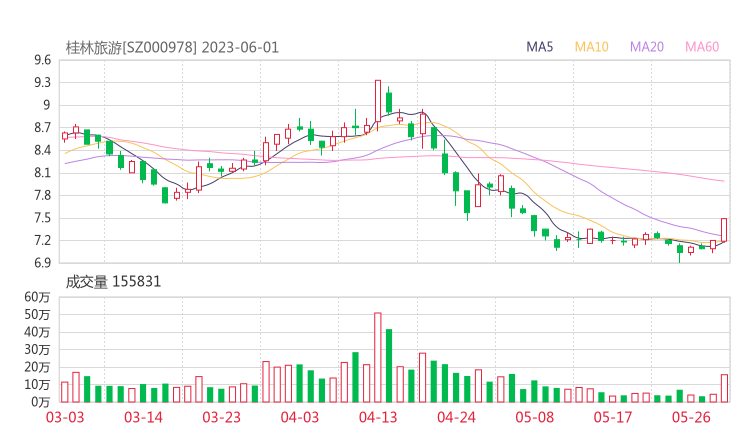Click the MA60 legend label
740x440 pixels.
tap(702, 47)
